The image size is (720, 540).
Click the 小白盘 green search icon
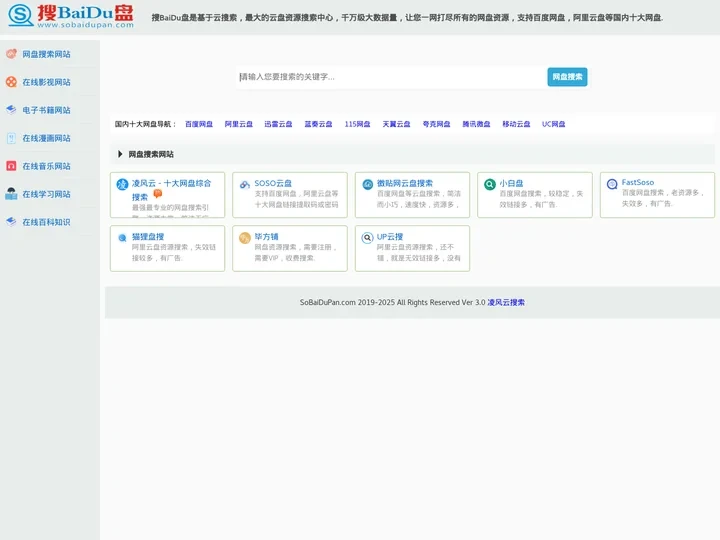click(490, 184)
